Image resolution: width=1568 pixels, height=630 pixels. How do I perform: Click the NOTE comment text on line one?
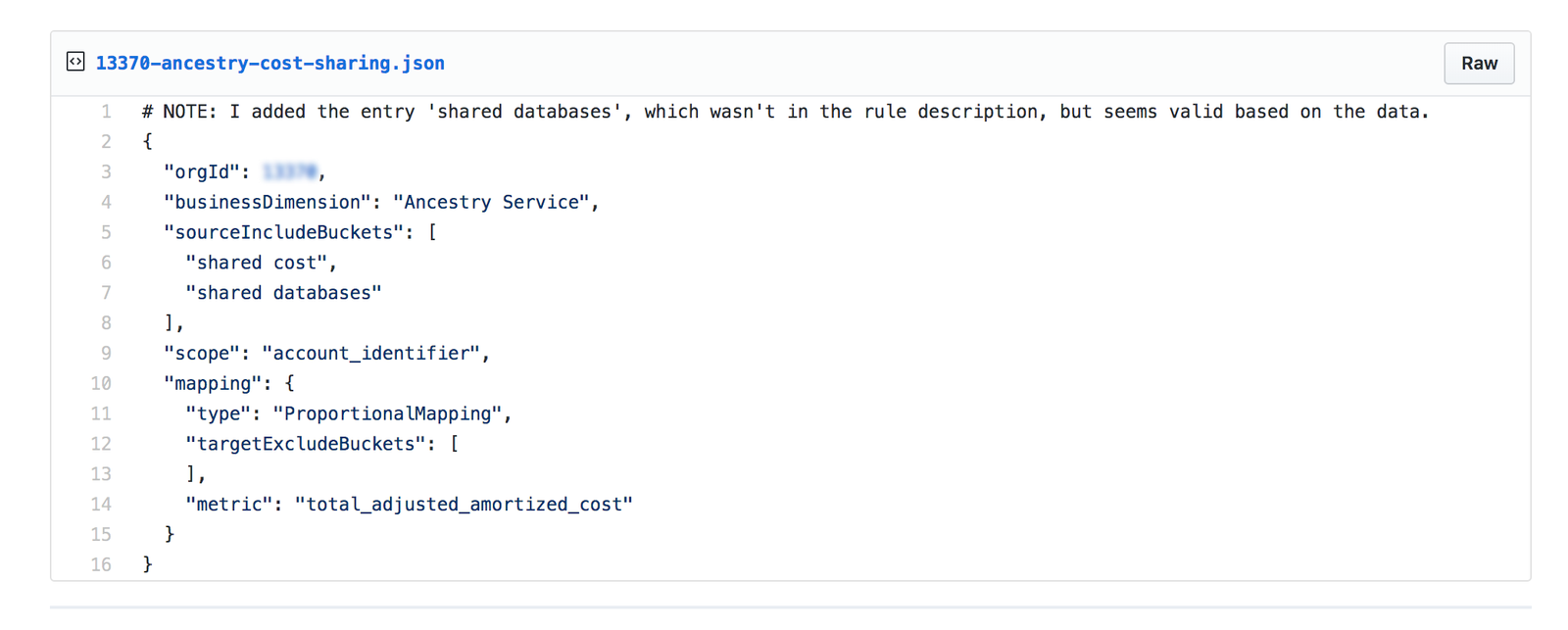pyautogui.click(x=786, y=112)
